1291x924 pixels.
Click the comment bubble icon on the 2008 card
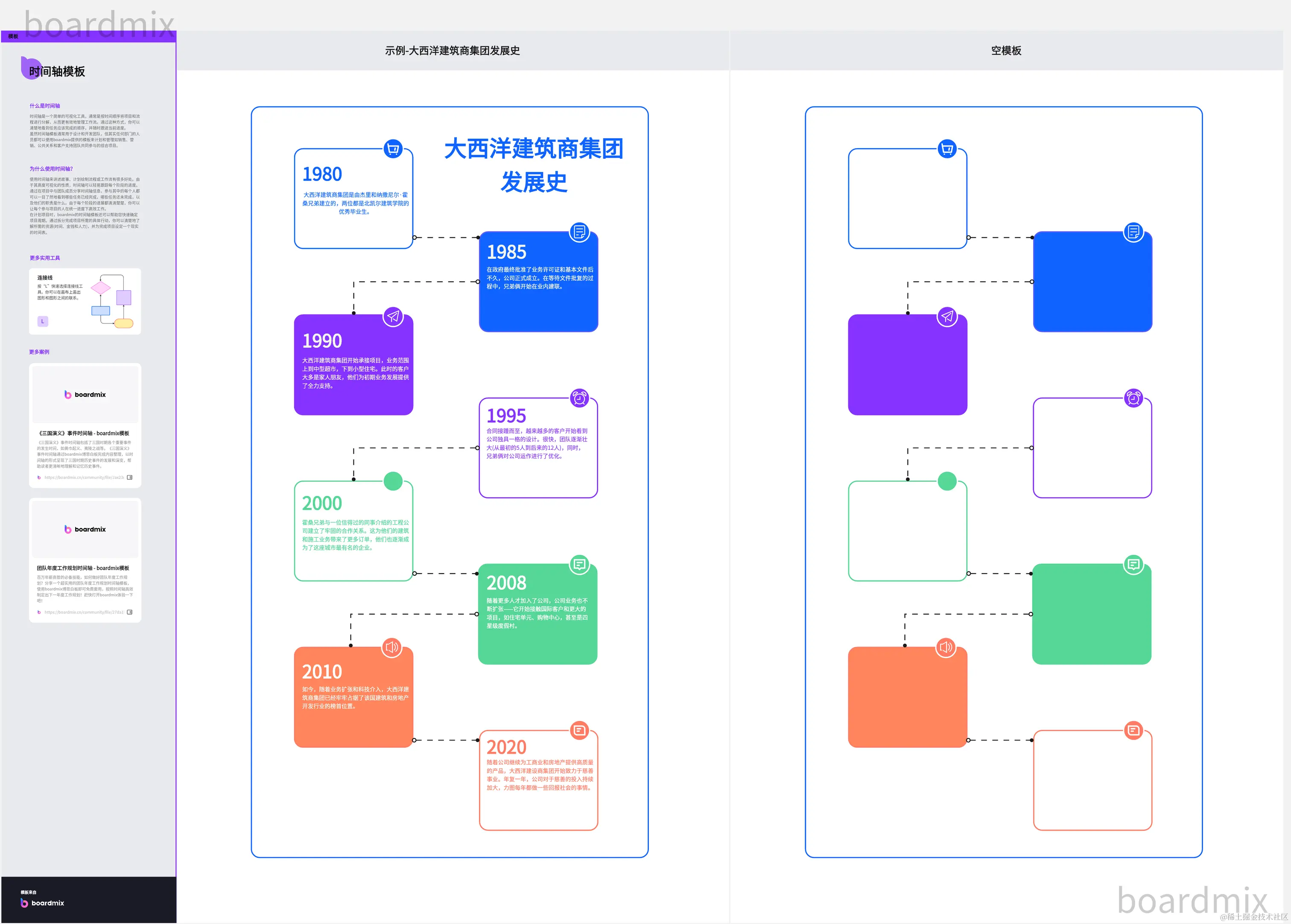(x=579, y=564)
